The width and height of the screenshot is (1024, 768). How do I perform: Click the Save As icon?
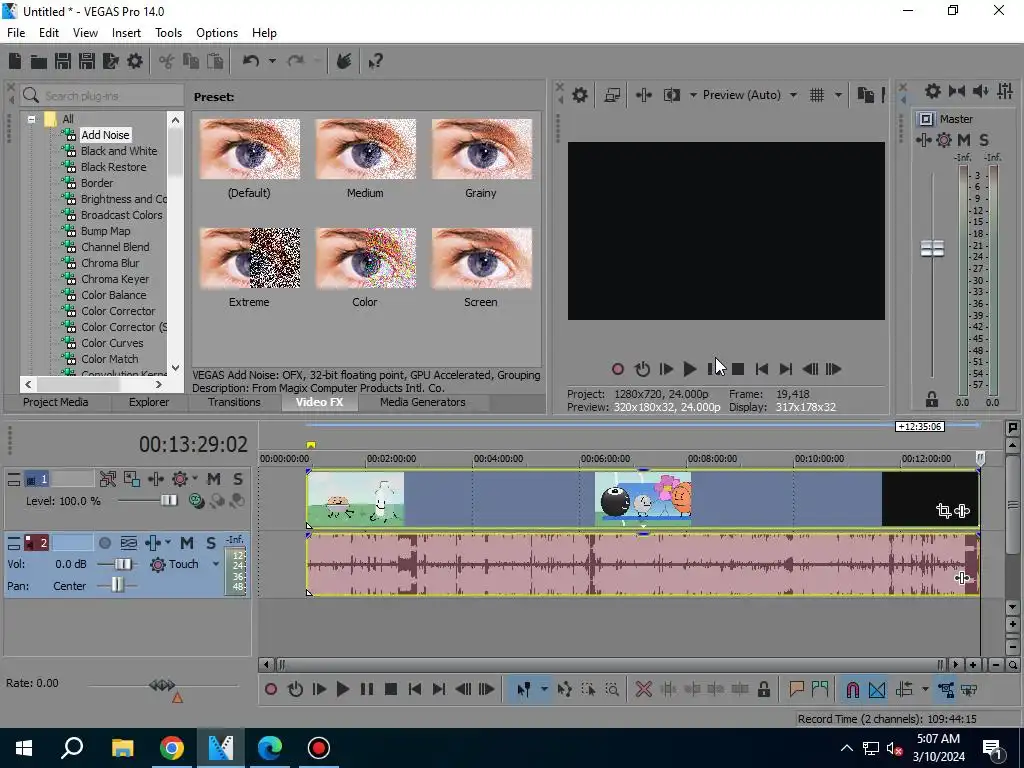87,61
